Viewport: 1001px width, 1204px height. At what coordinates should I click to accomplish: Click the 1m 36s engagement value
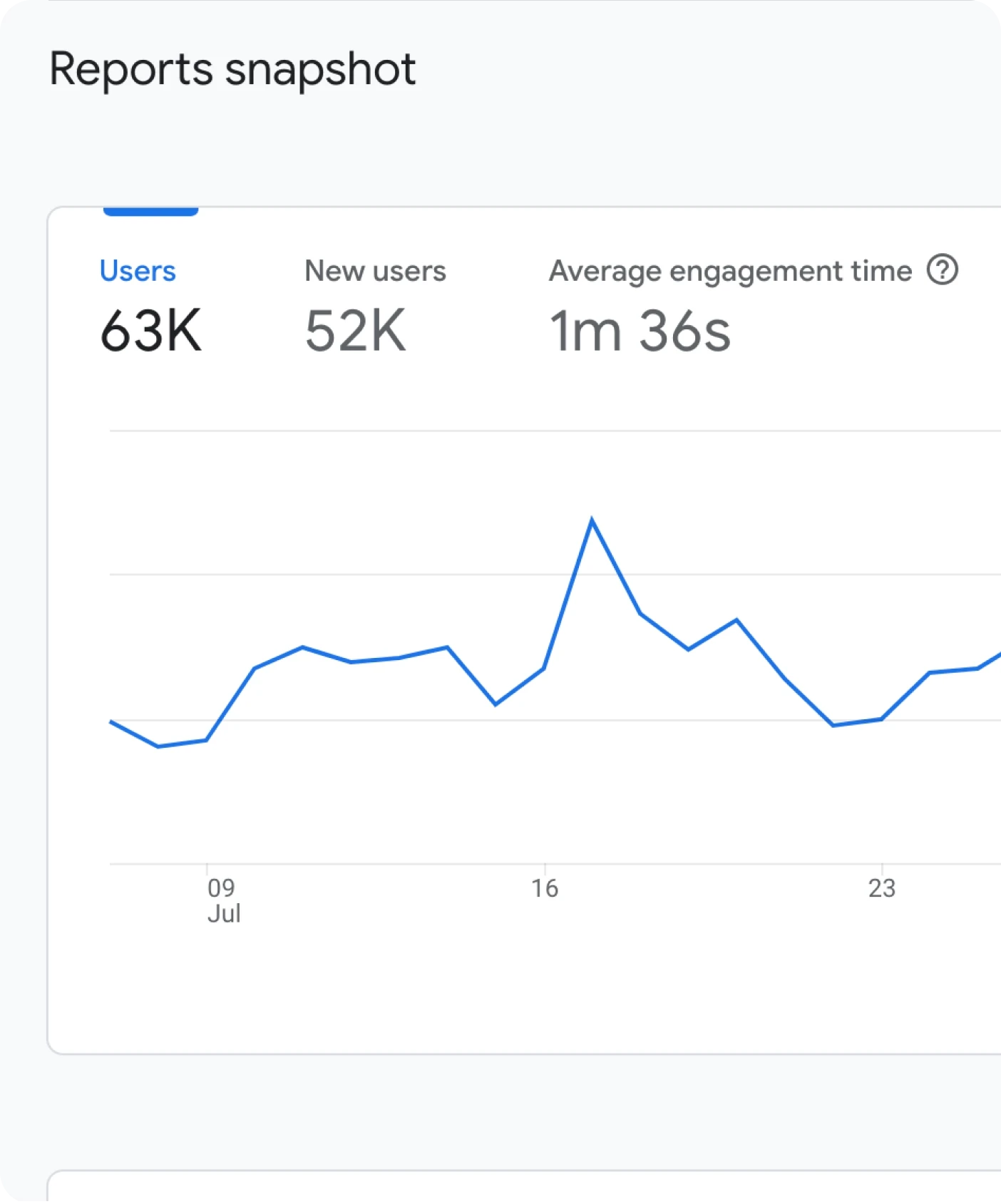point(640,331)
